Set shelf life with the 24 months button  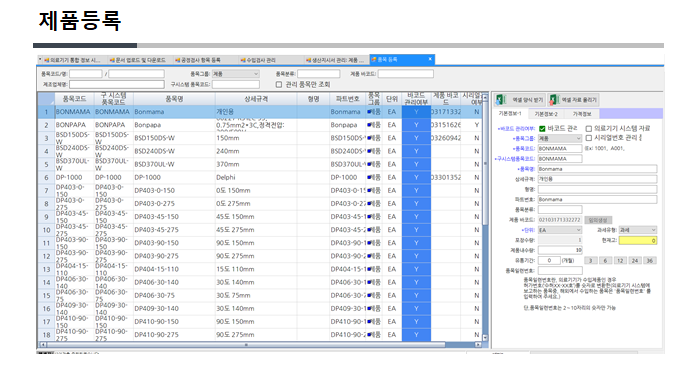[x=635, y=261]
